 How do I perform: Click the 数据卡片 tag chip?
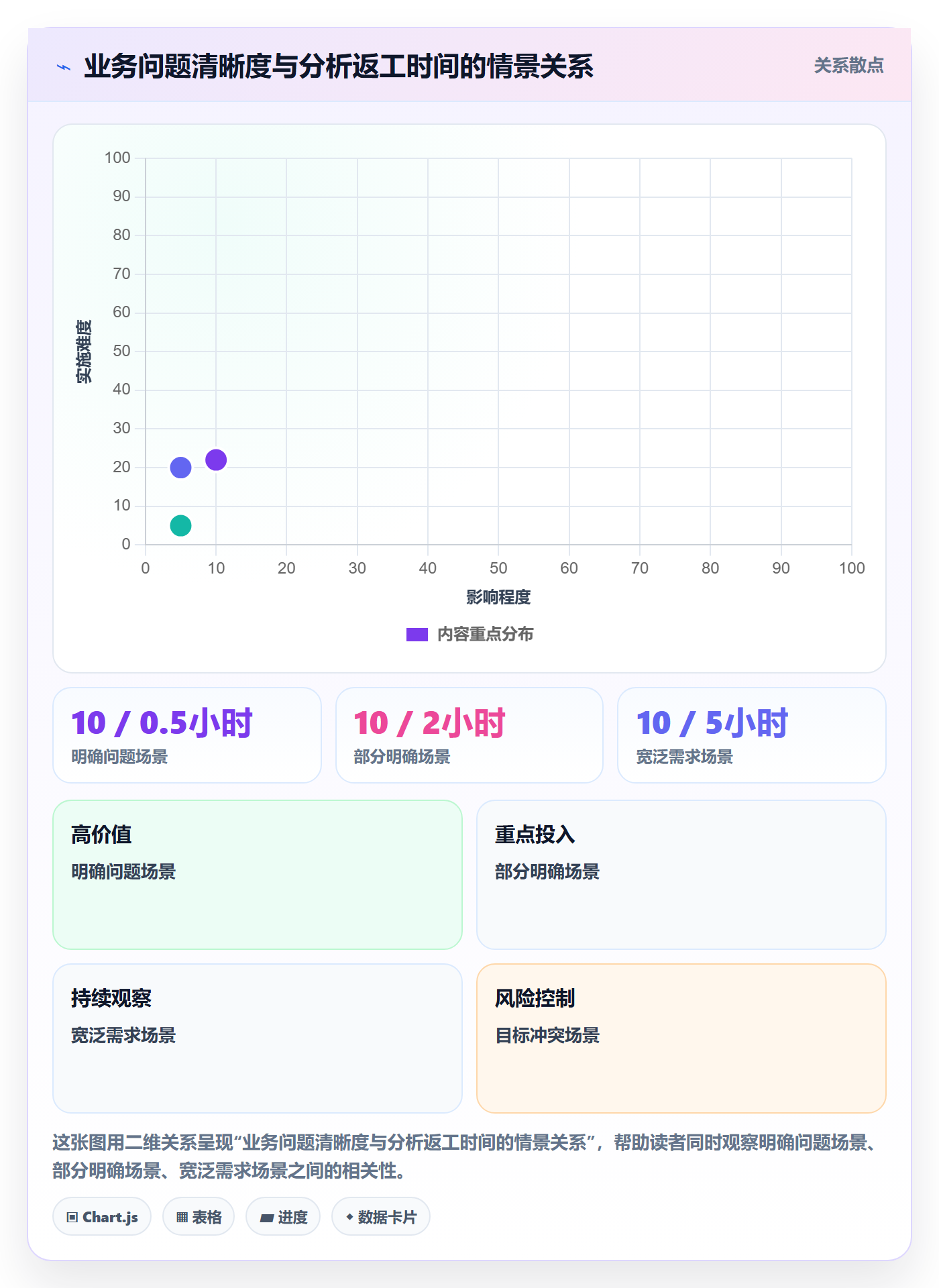(x=381, y=1217)
